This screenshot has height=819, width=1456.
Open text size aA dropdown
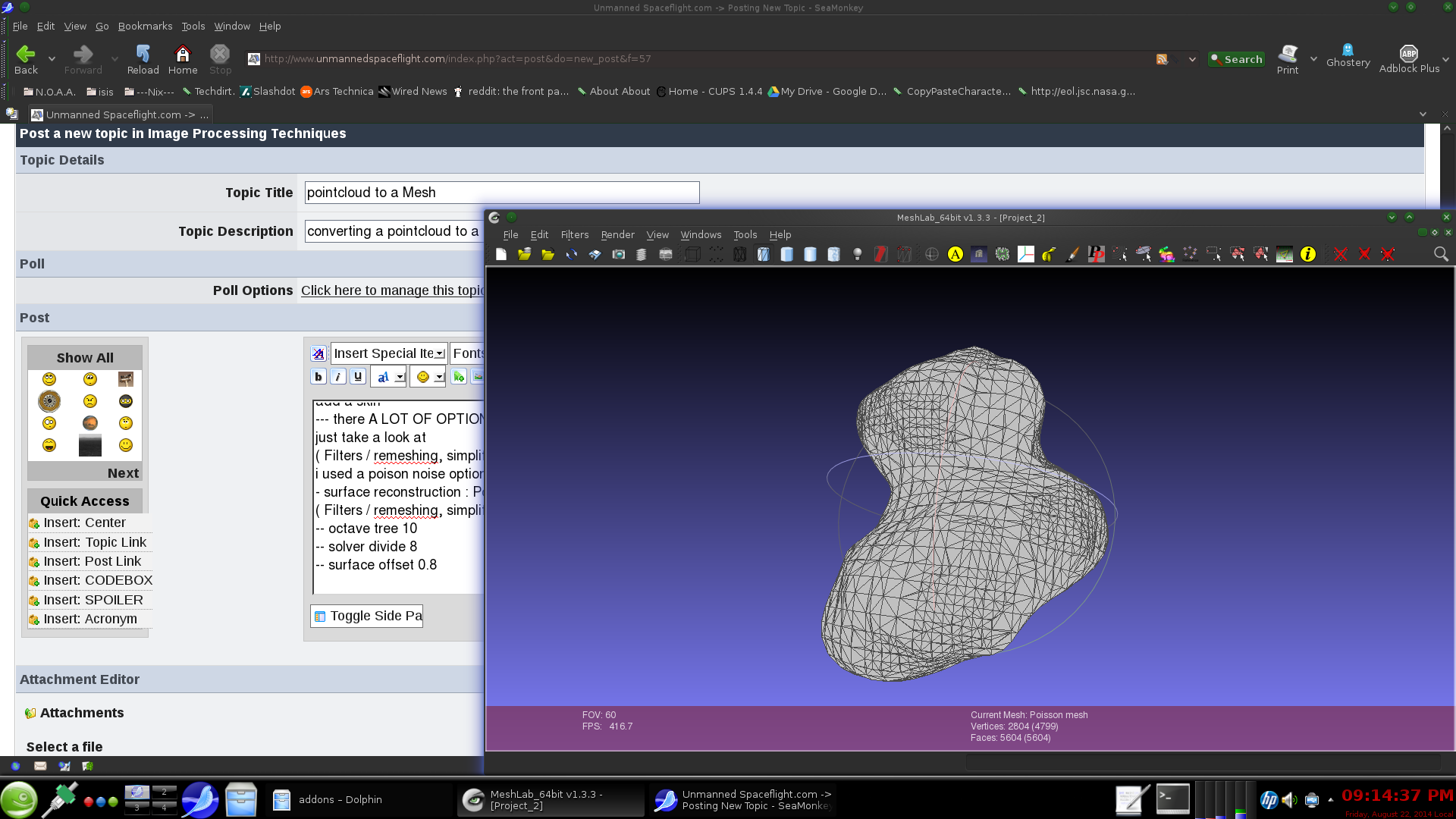(x=388, y=377)
